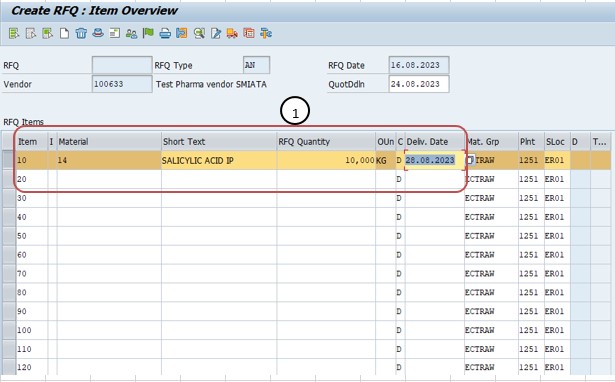Click the Vendor field showing 100633
This screenshot has width=615, height=382.
[x=122, y=84]
